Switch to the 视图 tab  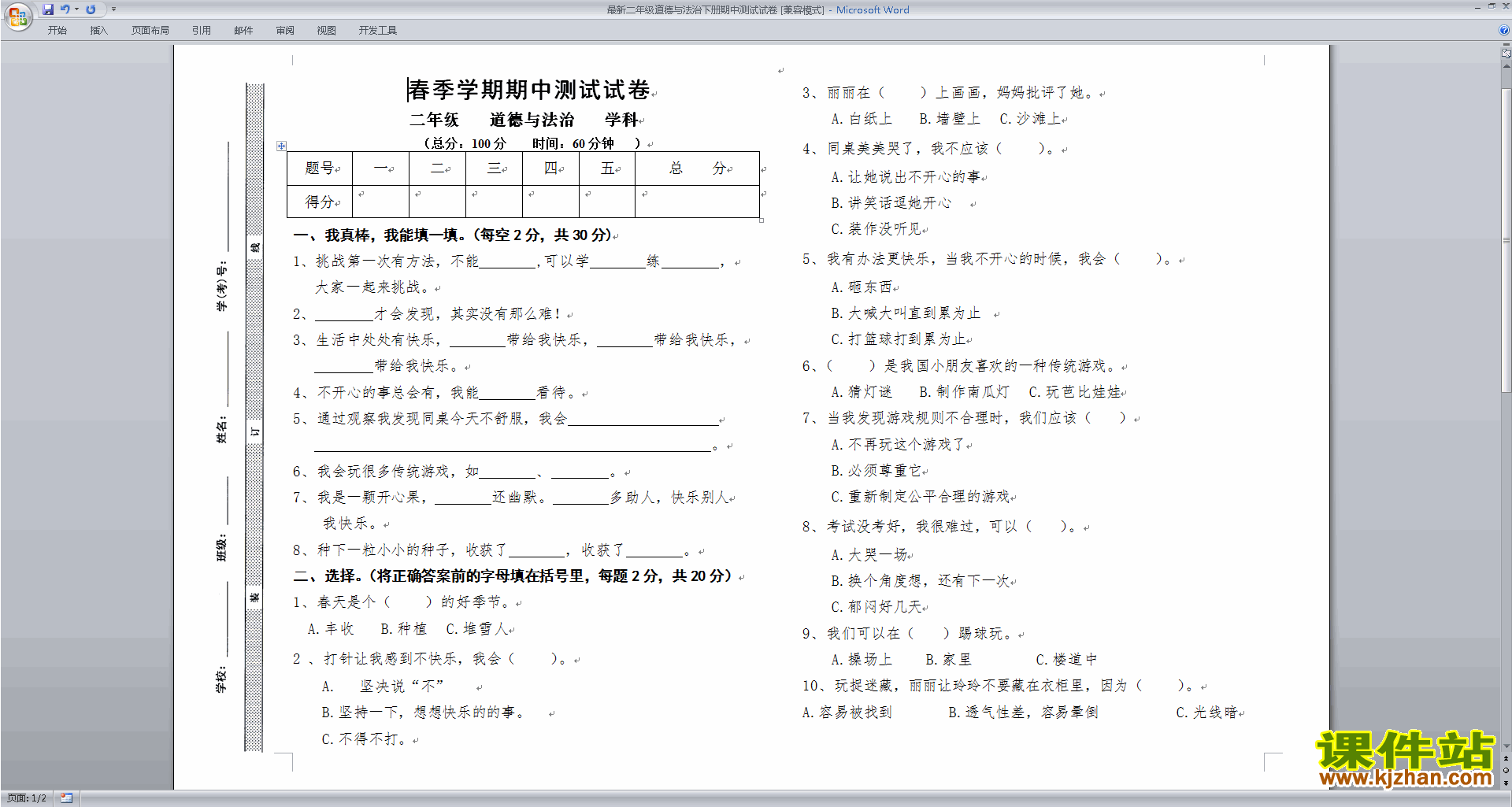(327, 30)
